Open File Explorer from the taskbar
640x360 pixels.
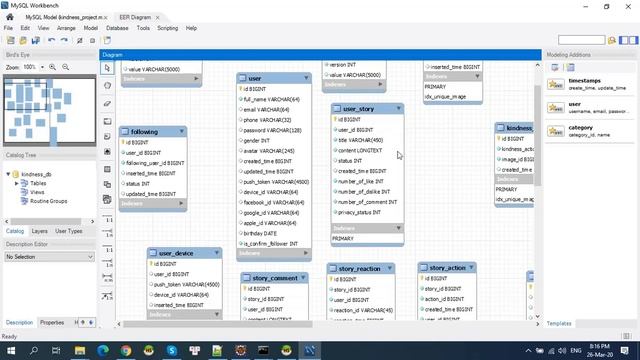tap(80, 350)
